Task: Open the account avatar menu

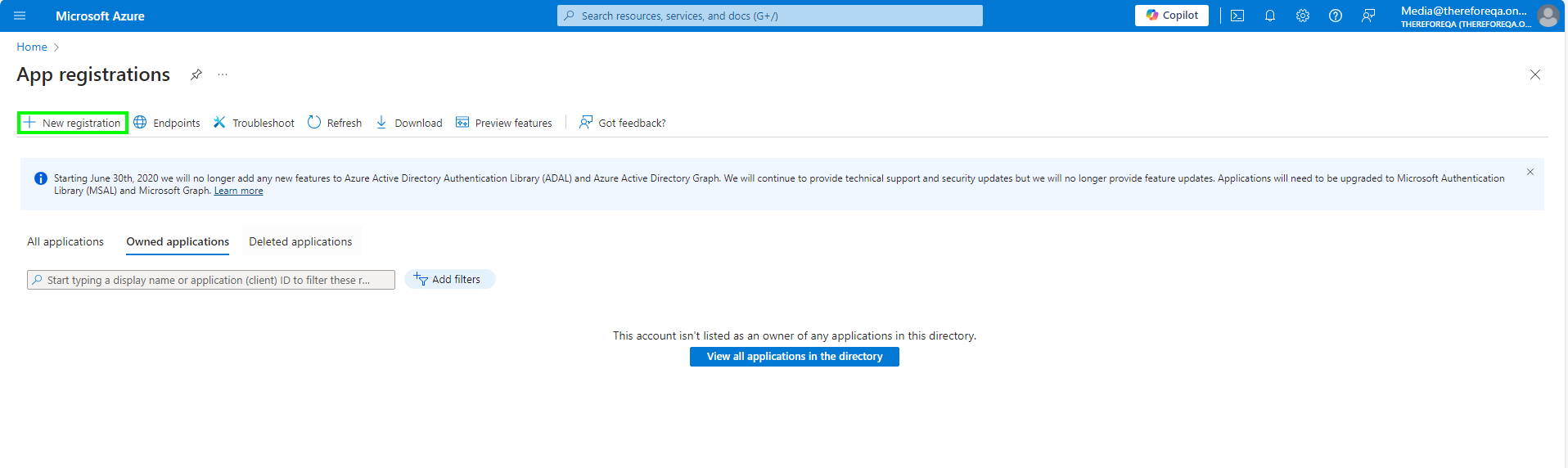Action: [x=1548, y=16]
